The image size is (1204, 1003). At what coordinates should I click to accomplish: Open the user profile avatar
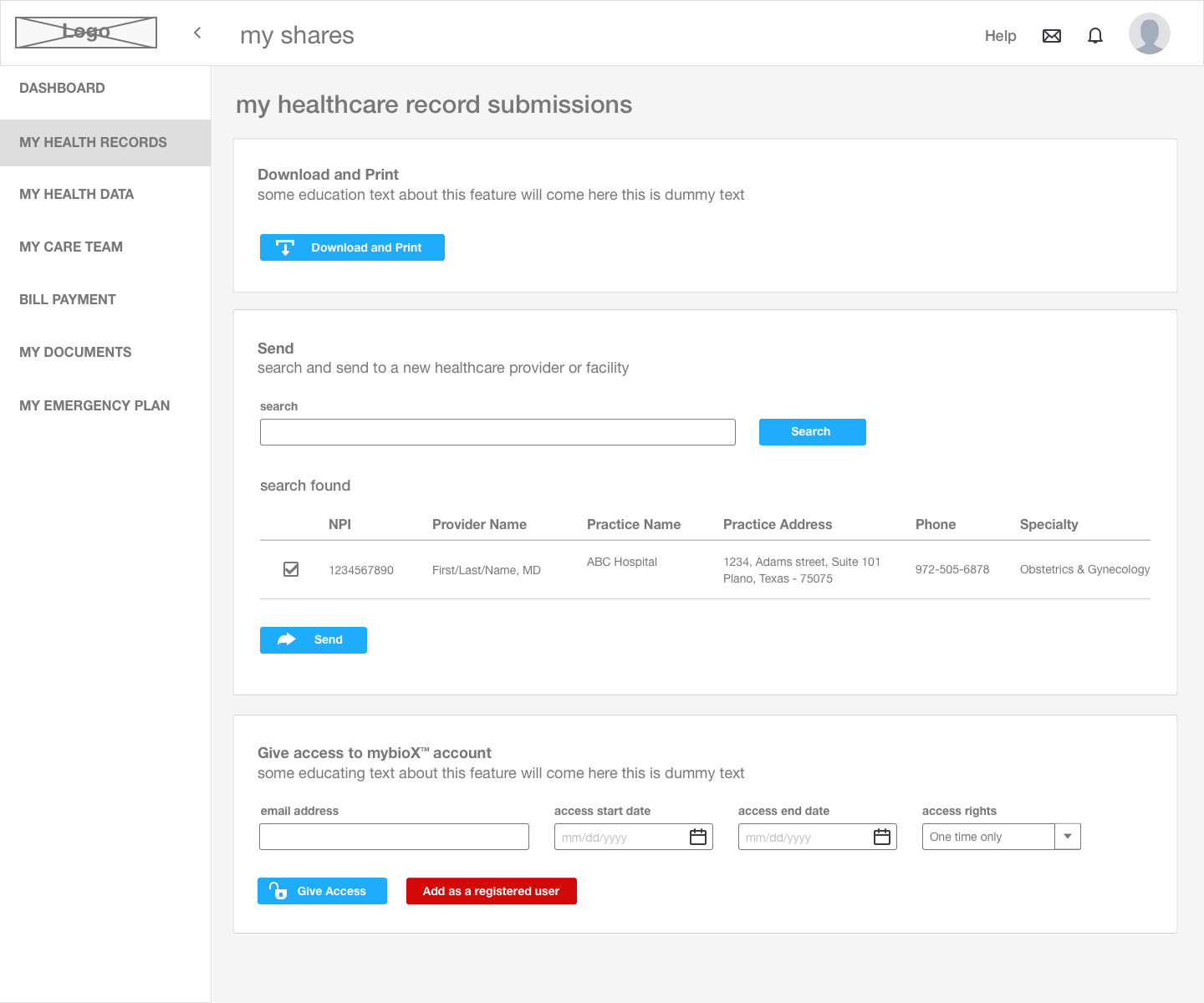pyautogui.click(x=1149, y=34)
